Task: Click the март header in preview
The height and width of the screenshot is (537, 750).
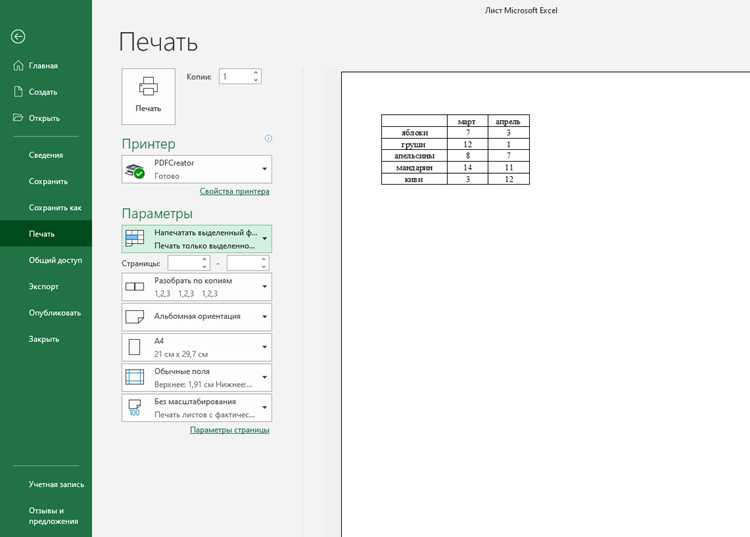Action: [467, 121]
